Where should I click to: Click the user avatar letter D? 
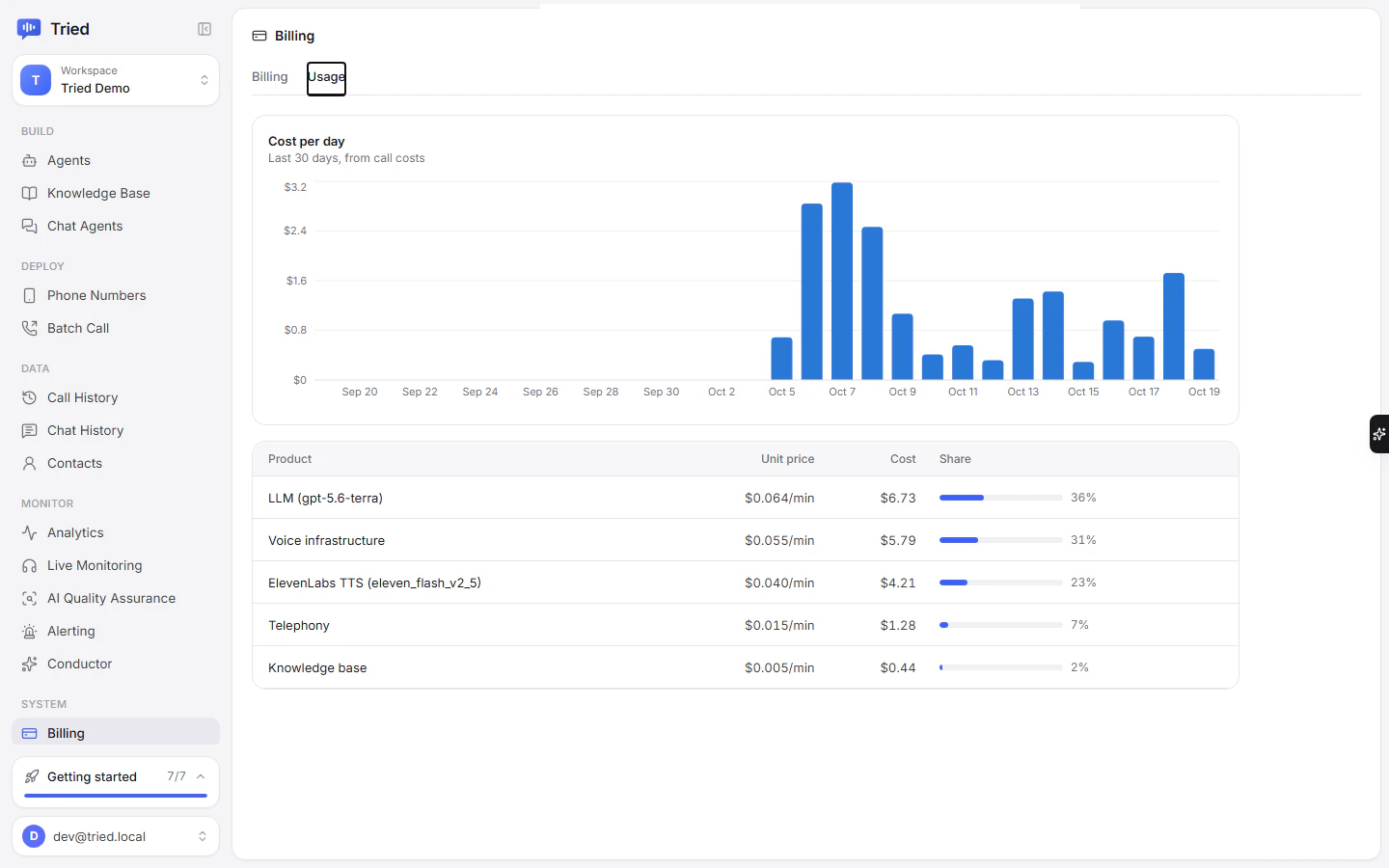pos(34,836)
